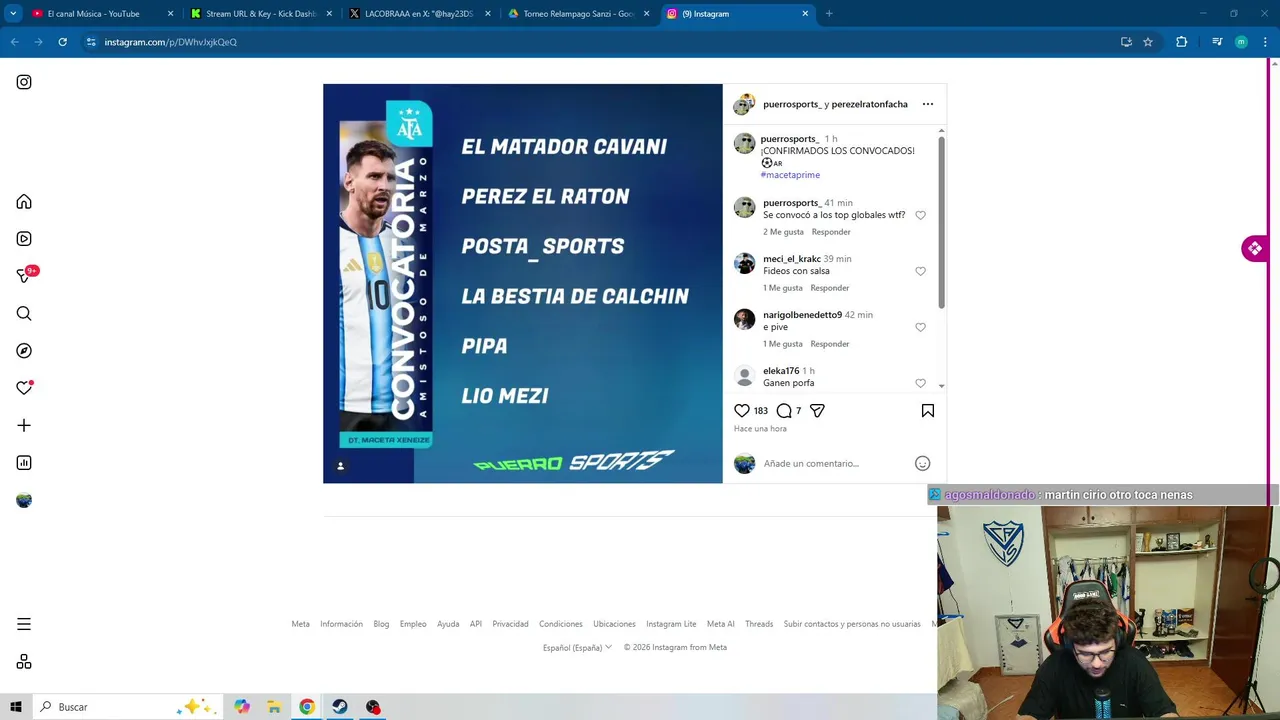Reply to the puerrosports_ comment
This screenshot has height=720, width=1280.
click(831, 232)
